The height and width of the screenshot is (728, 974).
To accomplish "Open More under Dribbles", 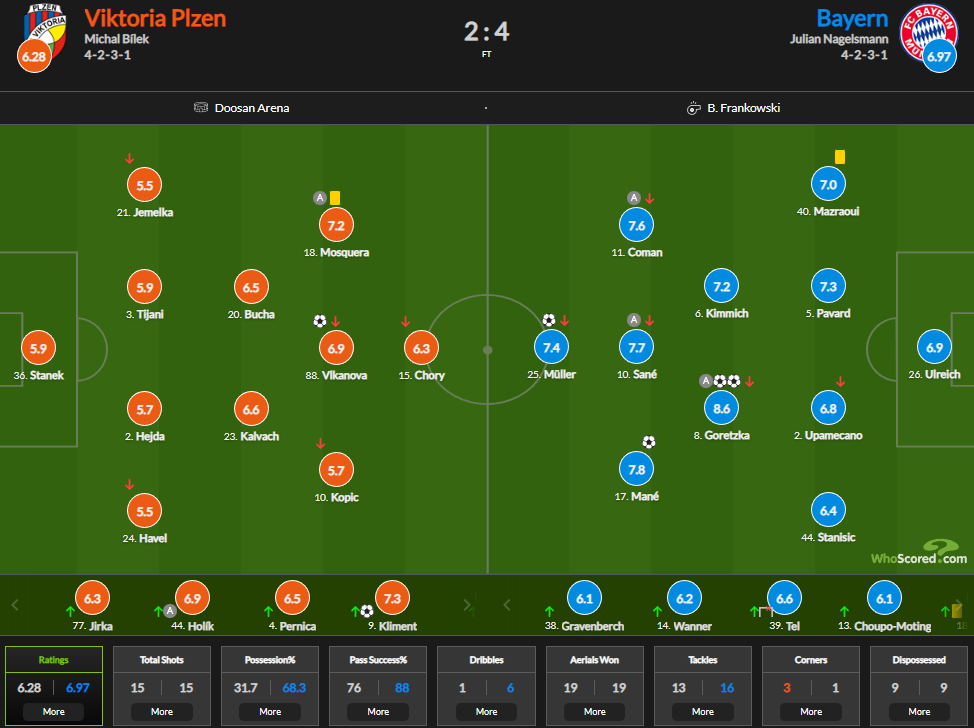I will point(486,711).
